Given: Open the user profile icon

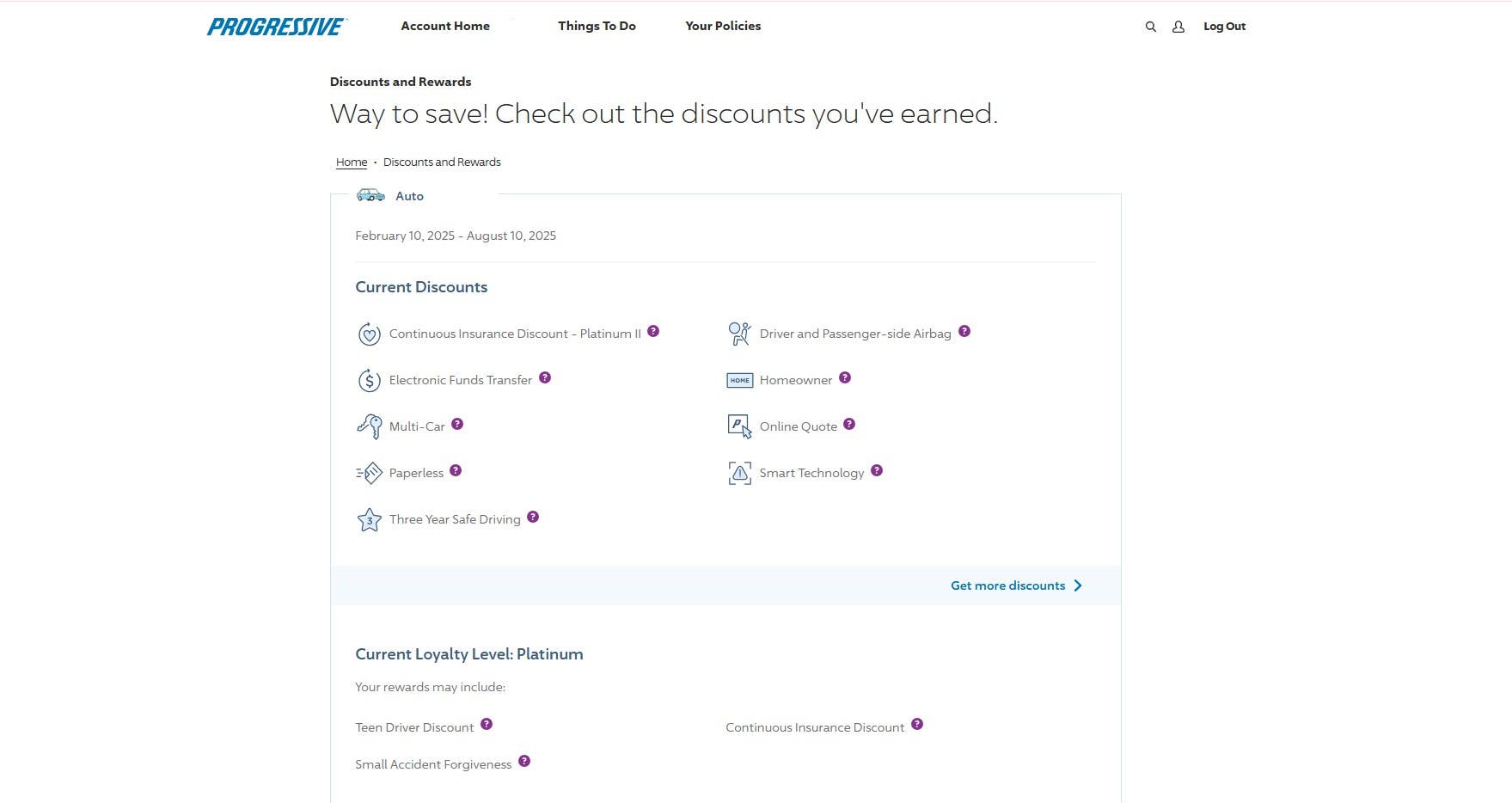Looking at the screenshot, I should [x=1178, y=27].
